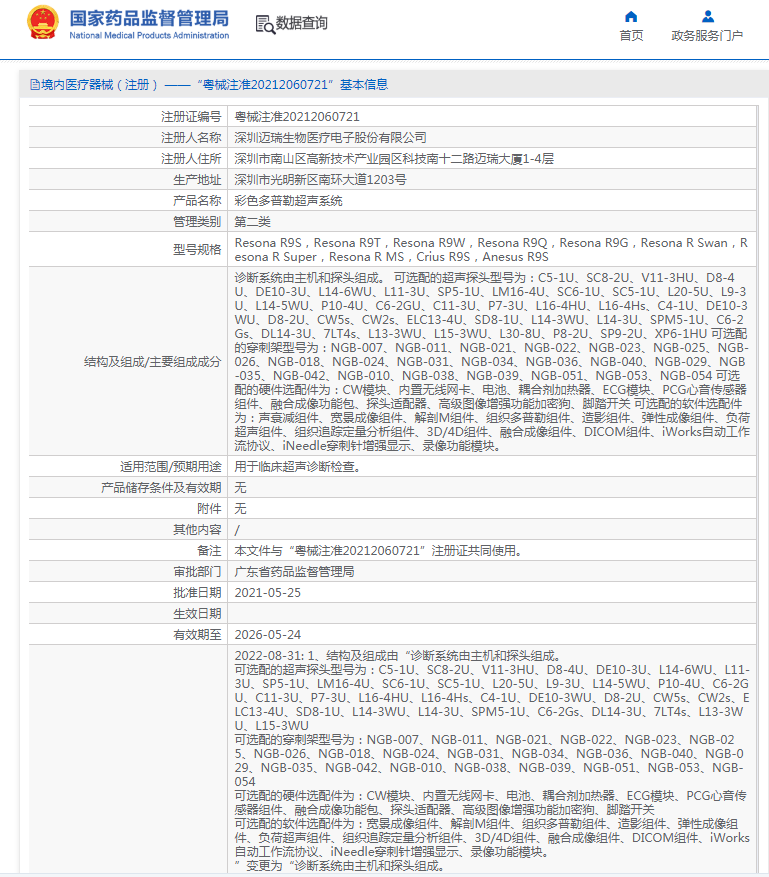This screenshot has width=769, height=877.
Task: Click the 适用范围/预期用途 label cell
Action: pyautogui.click(x=129, y=466)
